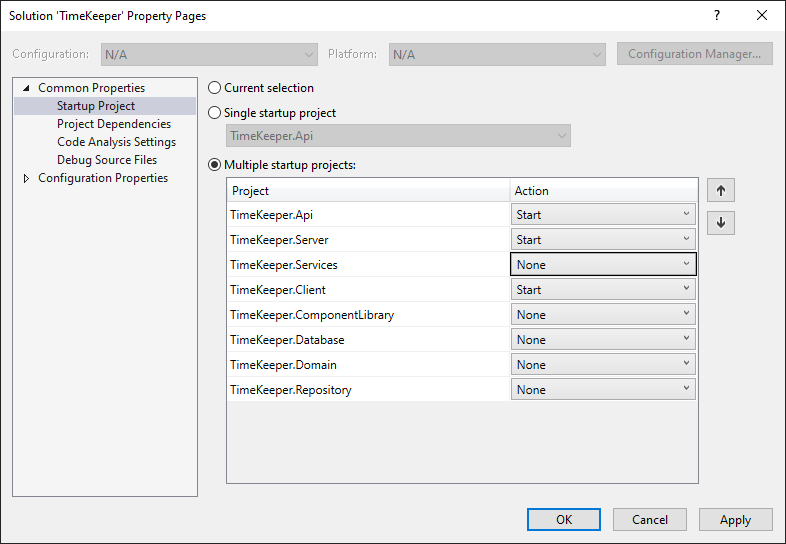786x544 pixels.
Task: Select the Current selection radio option
Action: 215,88
